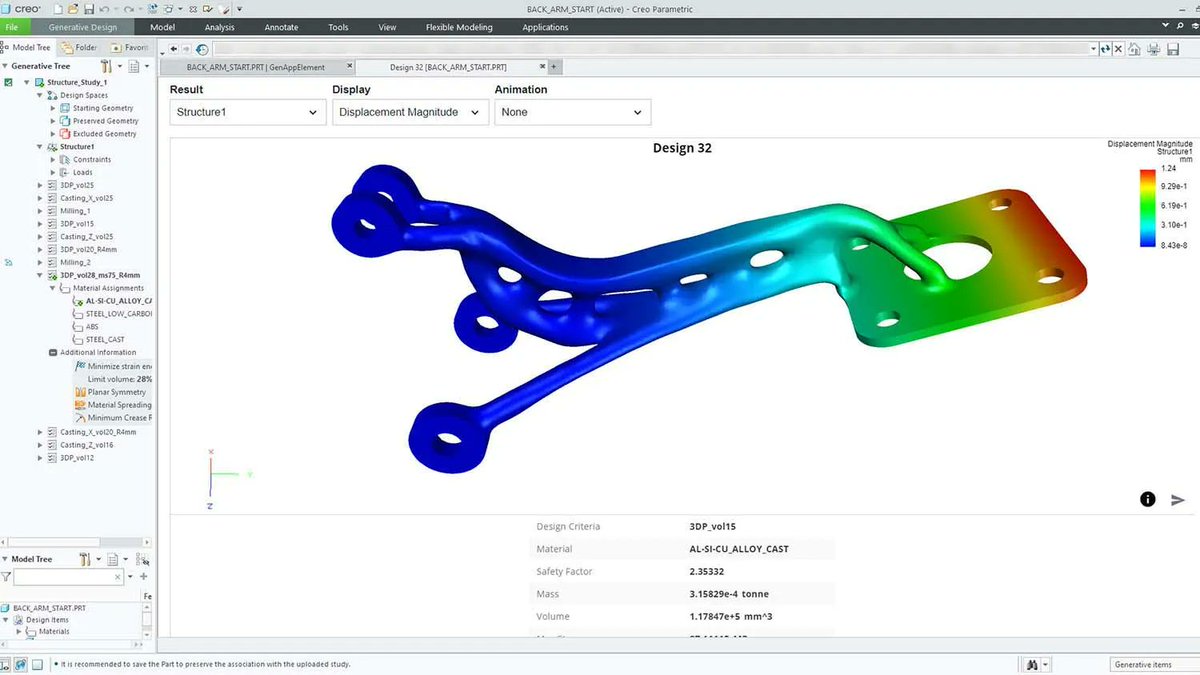The image size is (1200, 675).
Task: Click the lower Model Tree show list icon
Action: [112, 559]
